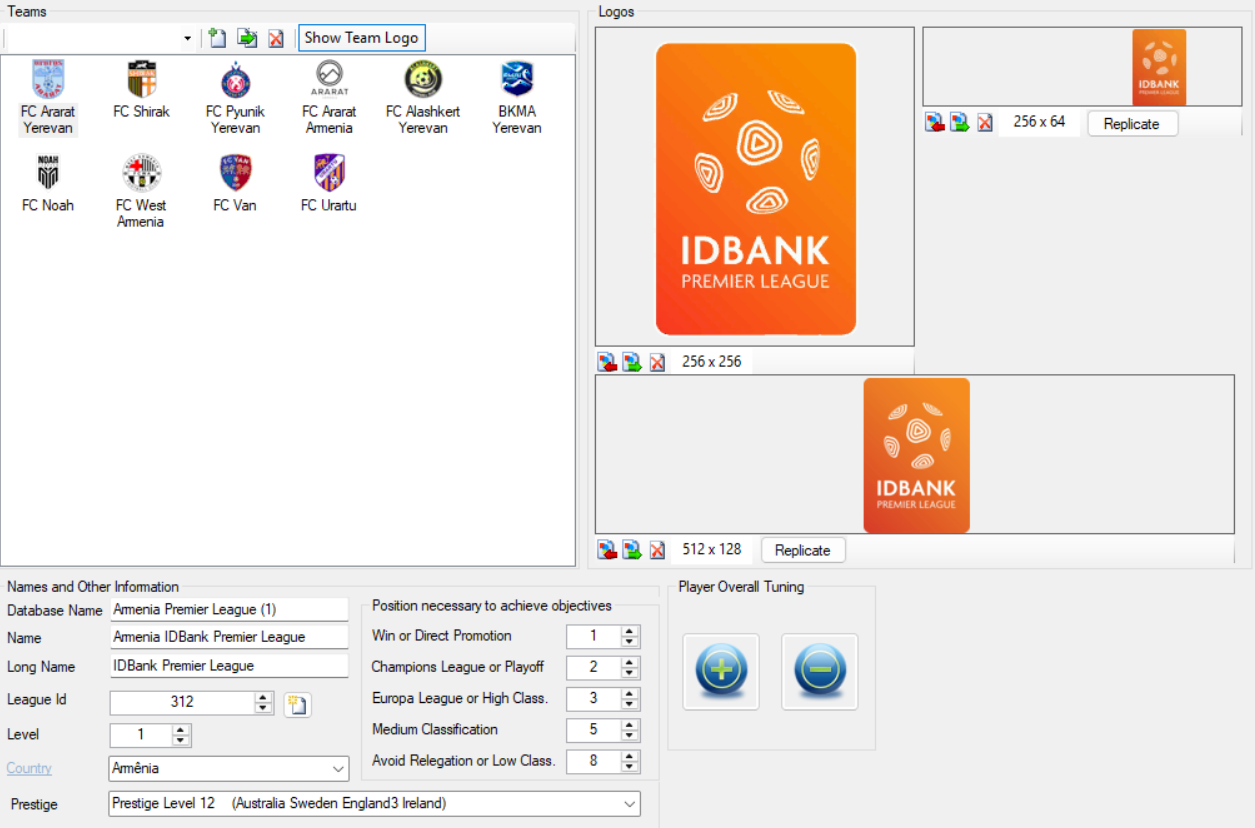Open the team selection dropdown in Teams toolbar
Image resolution: width=1255 pixels, height=828 pixels.
[188, 38]
